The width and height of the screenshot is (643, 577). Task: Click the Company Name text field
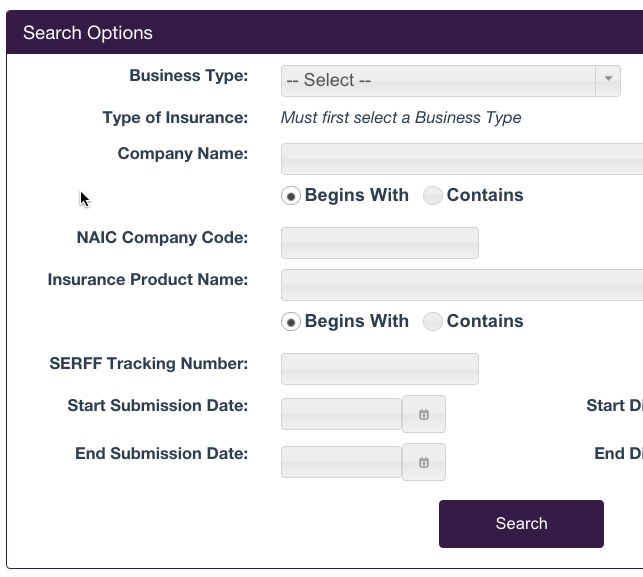coord(461,159)
